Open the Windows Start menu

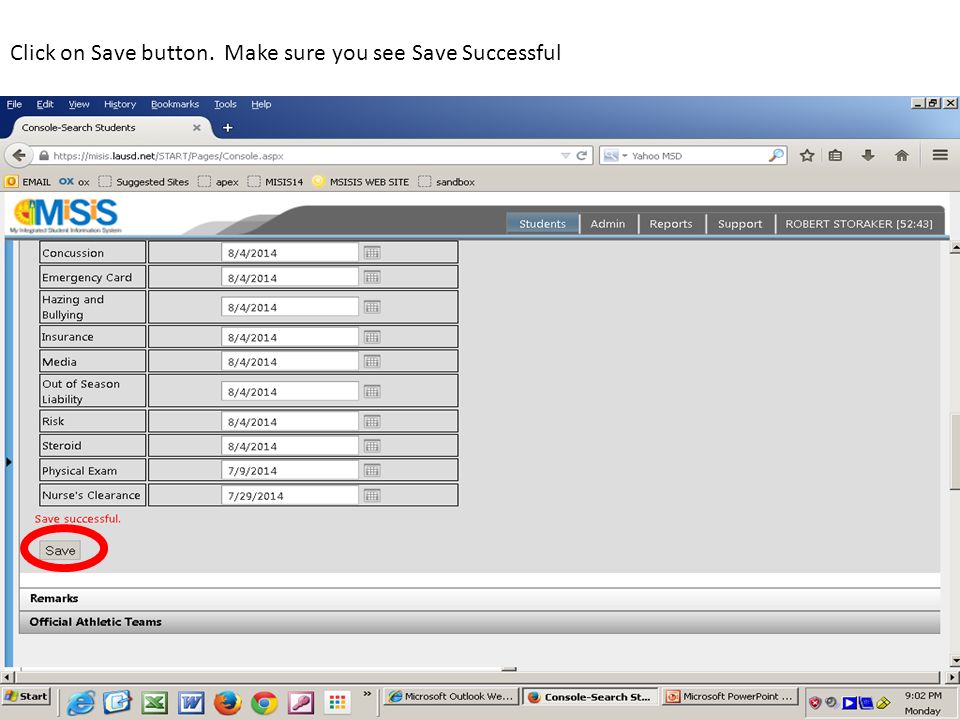point(26,696)
